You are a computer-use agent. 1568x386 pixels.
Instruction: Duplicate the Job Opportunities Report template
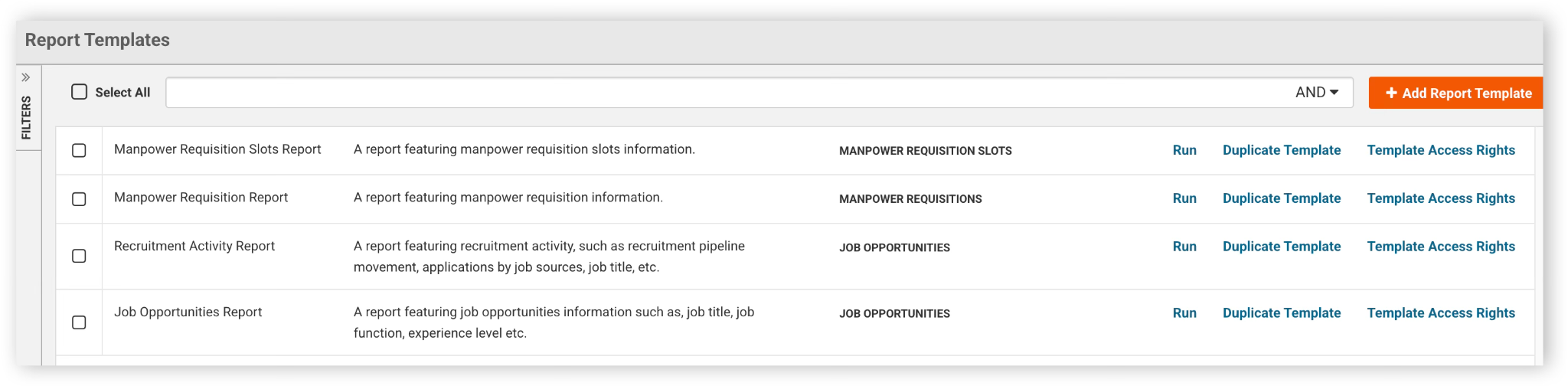[x=1282, y=313]
